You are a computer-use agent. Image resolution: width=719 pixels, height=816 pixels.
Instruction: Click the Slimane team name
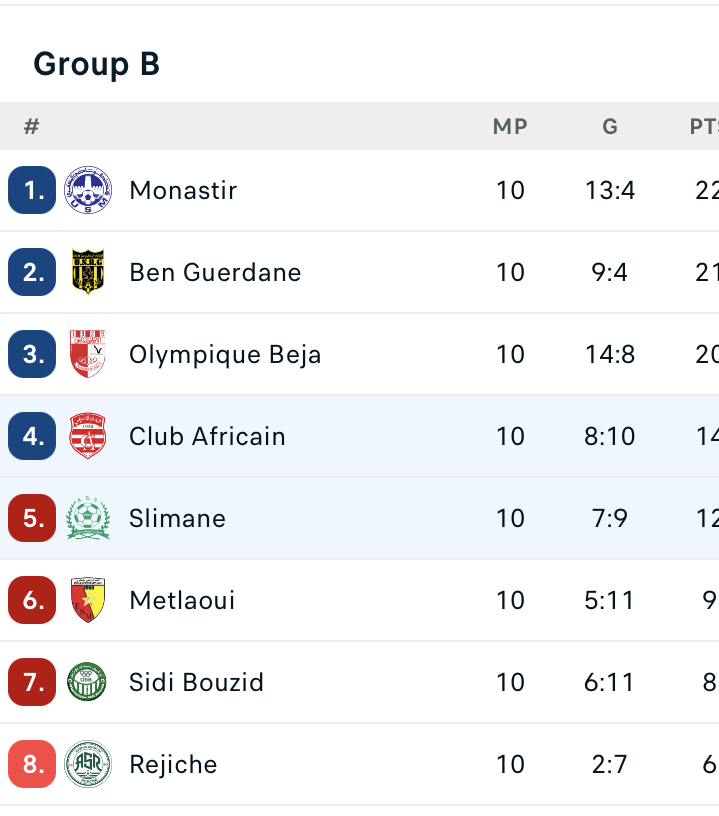177,518
